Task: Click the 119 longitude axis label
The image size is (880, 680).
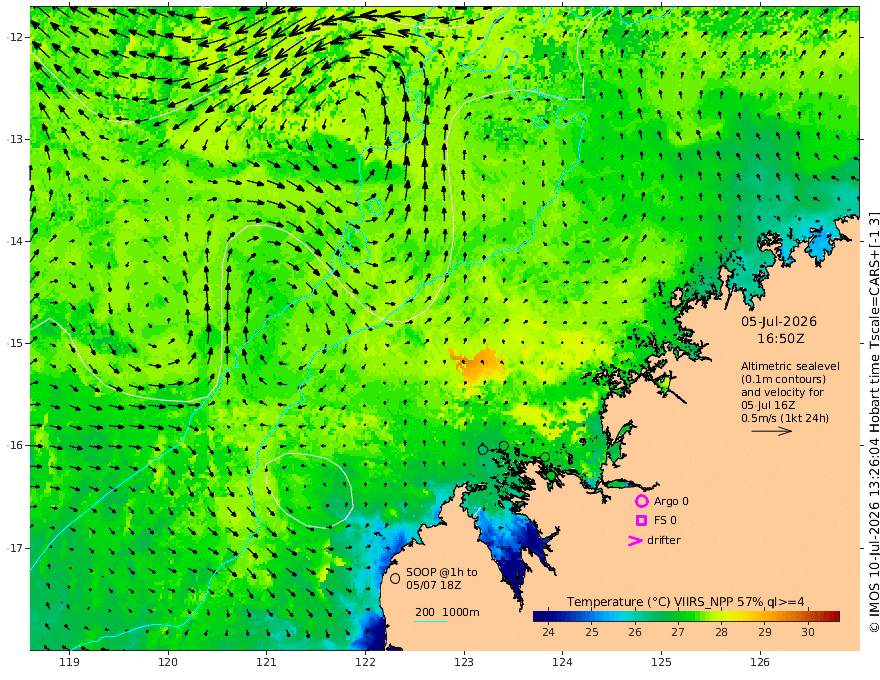Action: pos(70,662)
